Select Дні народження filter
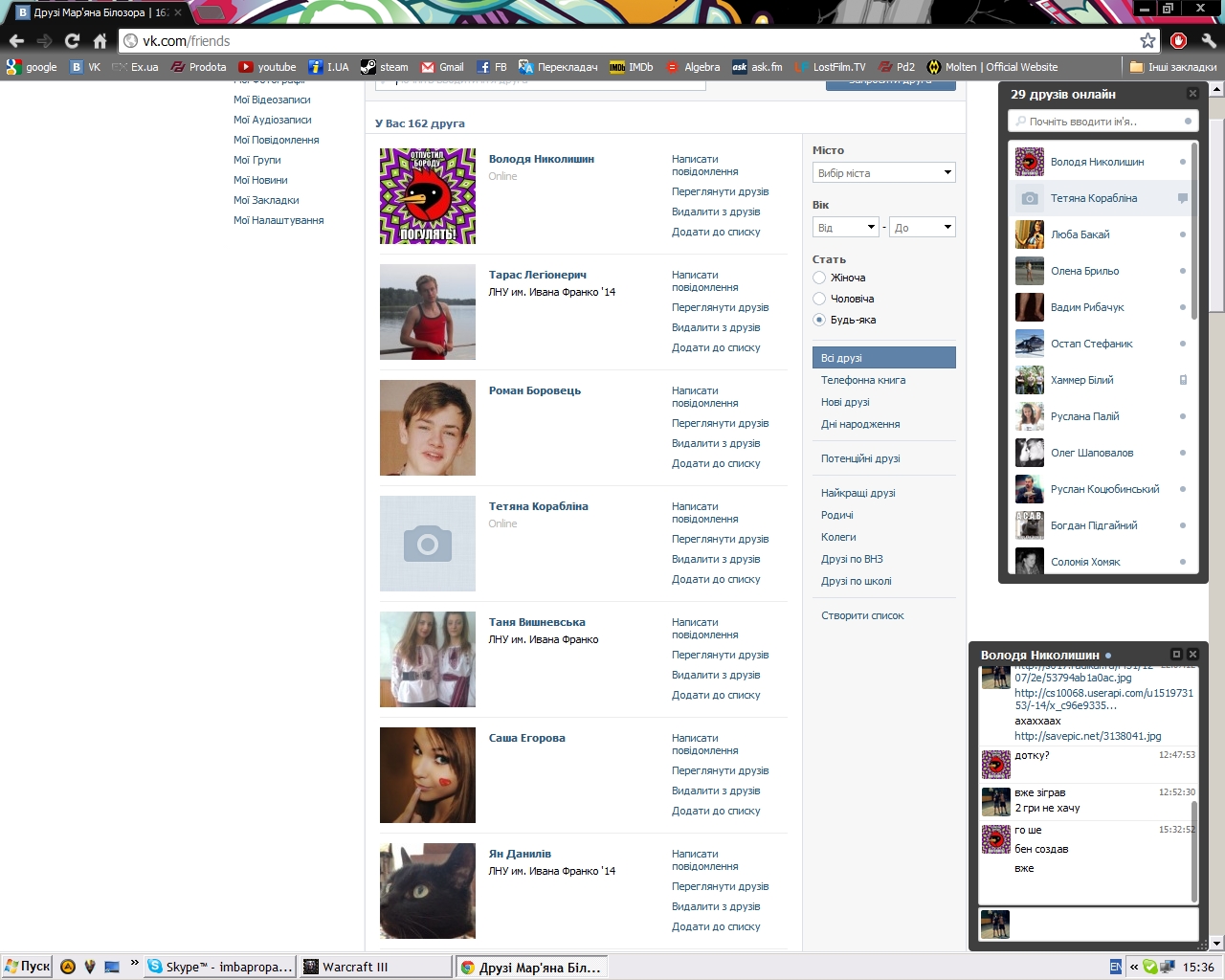Viewport: 1225px width, 980px height. coord(860,424)
